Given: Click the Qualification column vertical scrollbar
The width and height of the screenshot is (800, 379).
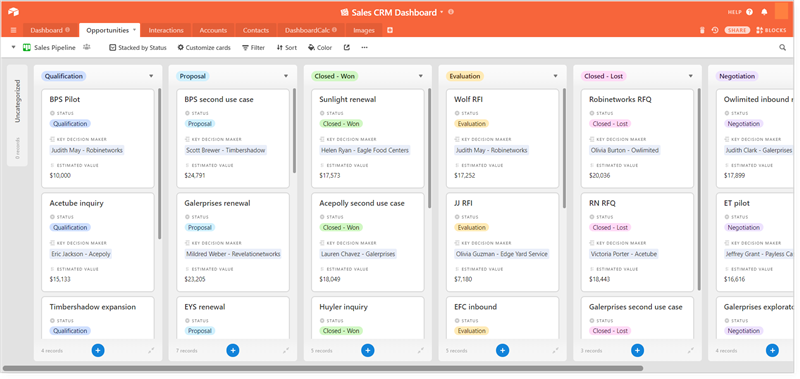Looking at the screenshot, I should pos(159,163).
